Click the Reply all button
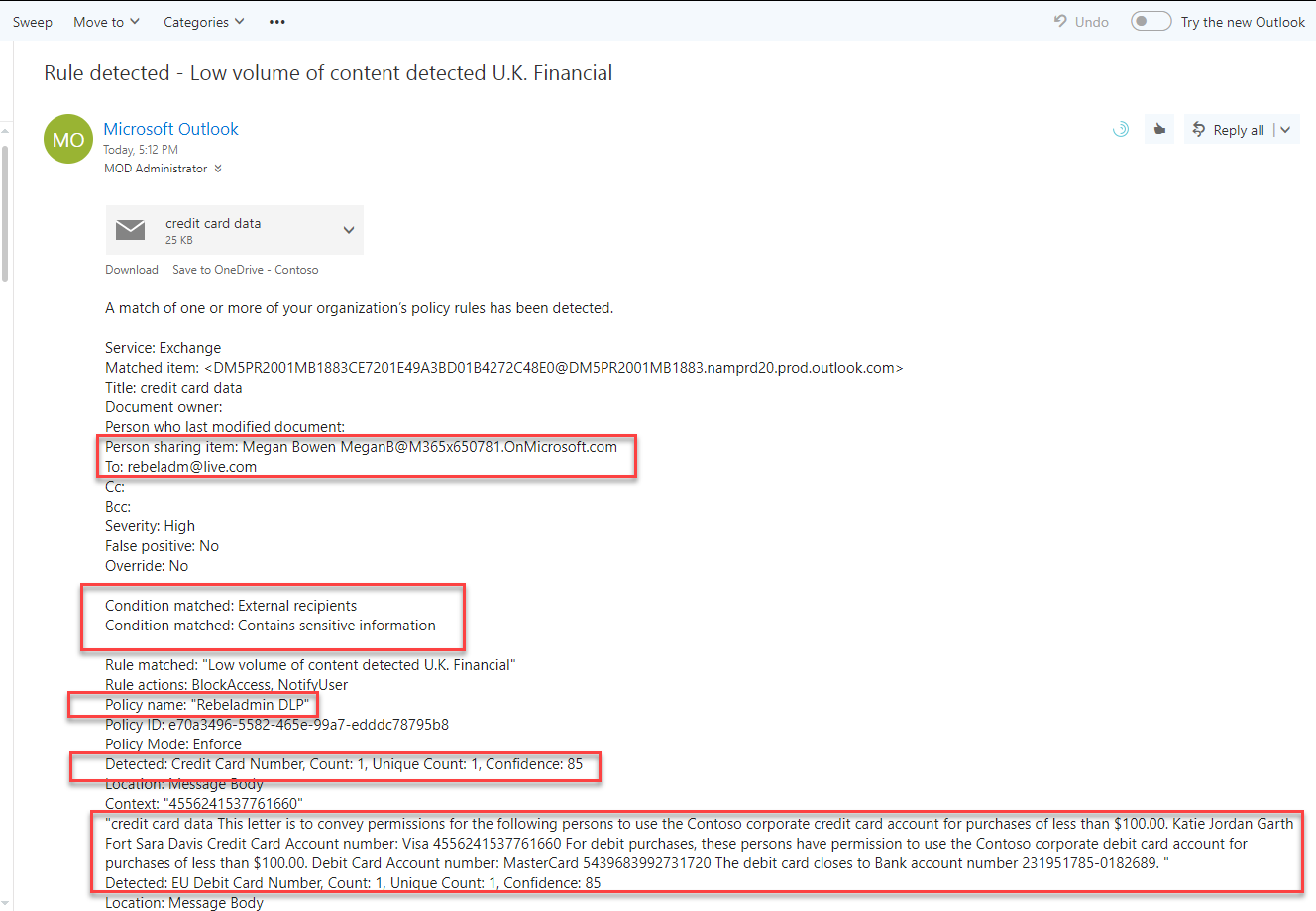This screenshot has width=1316, height=911. [x=1229, y=129]
